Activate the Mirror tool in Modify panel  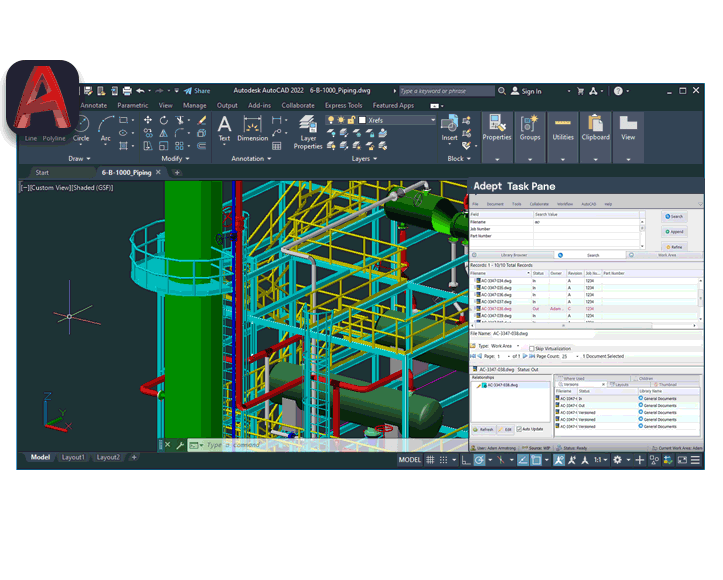pos(164,133)
